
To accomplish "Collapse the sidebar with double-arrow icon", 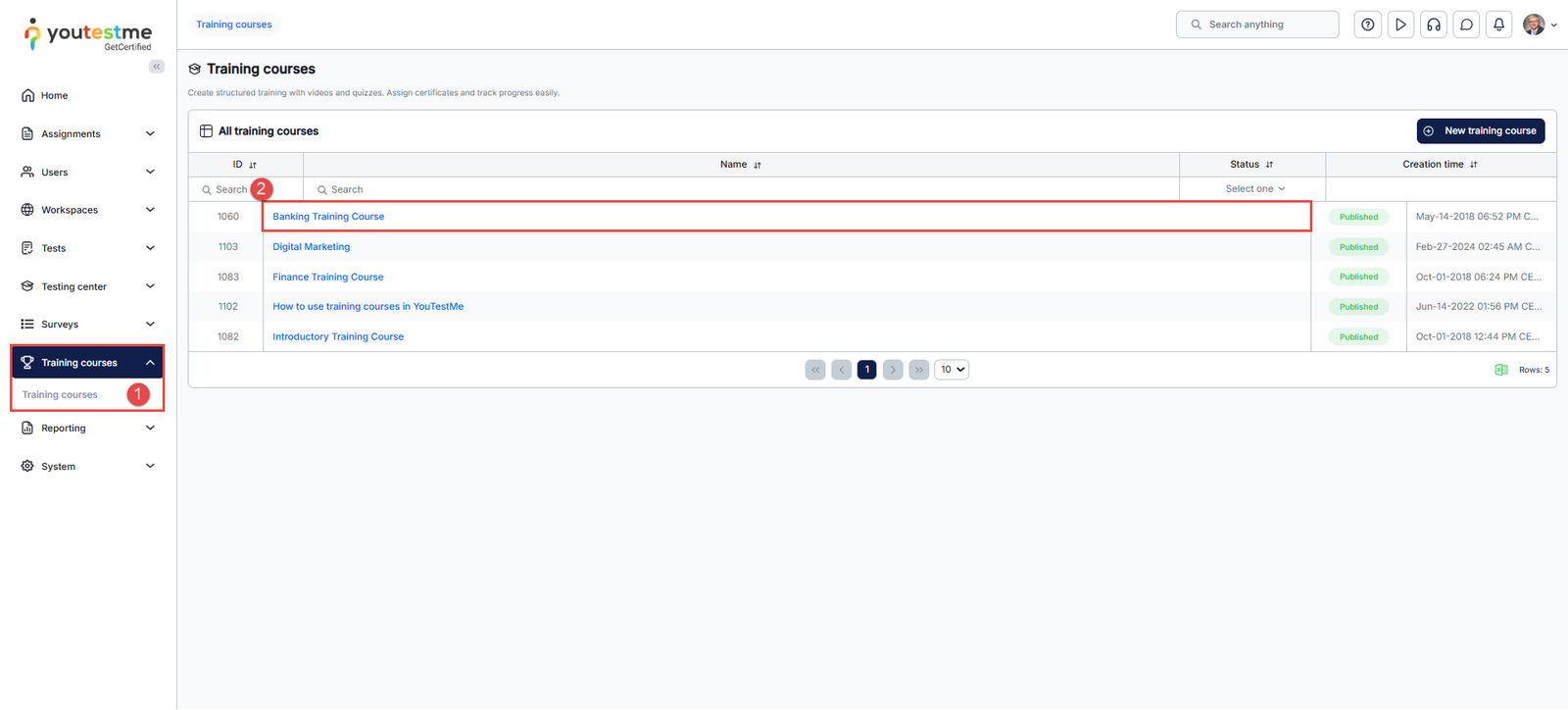I will (x=157, y=67).
